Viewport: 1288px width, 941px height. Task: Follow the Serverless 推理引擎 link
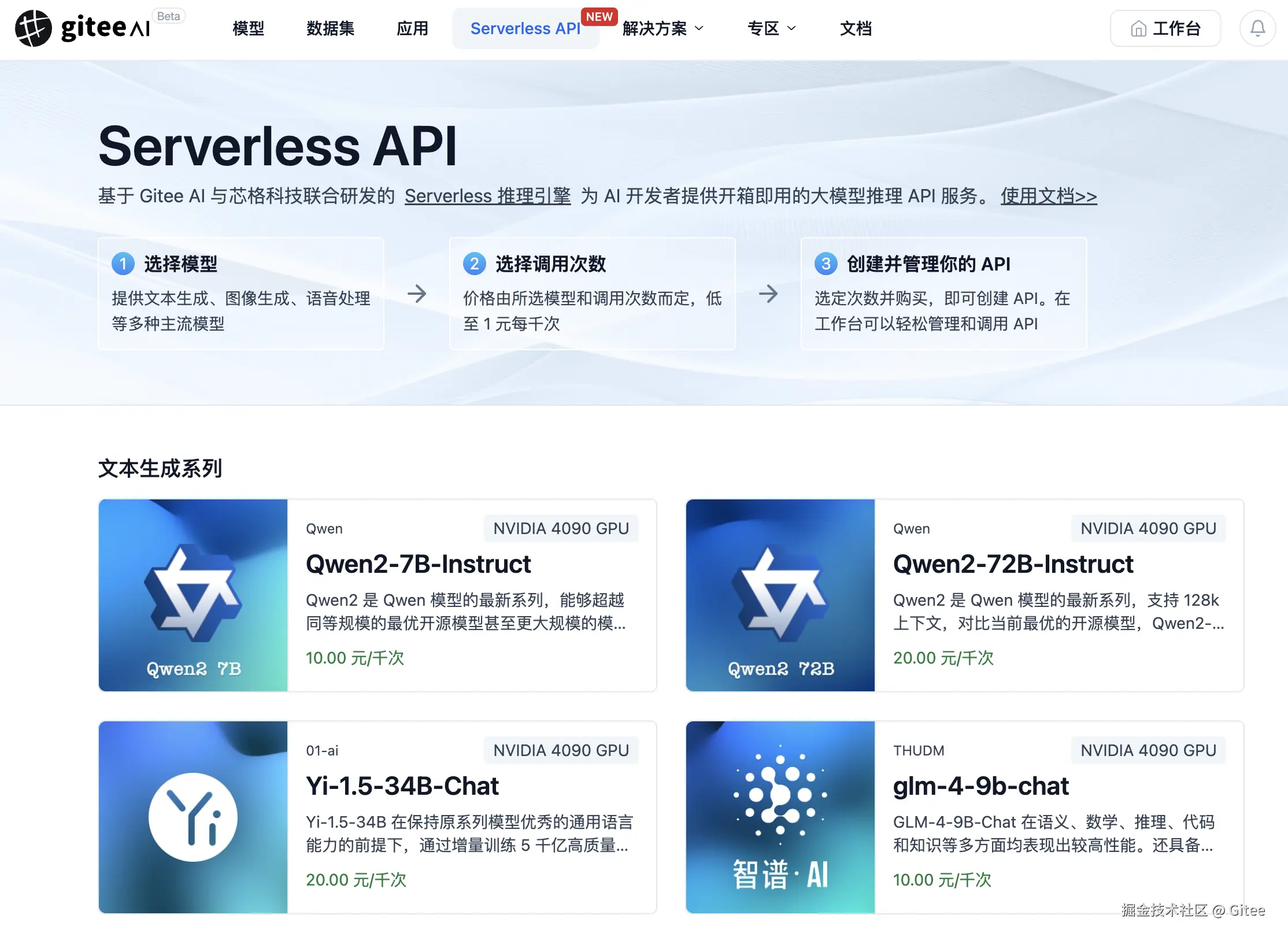[487, 196]
